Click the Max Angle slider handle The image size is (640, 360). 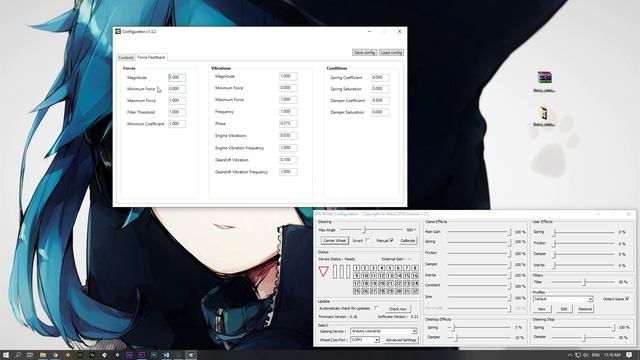[x=365, y=230]
